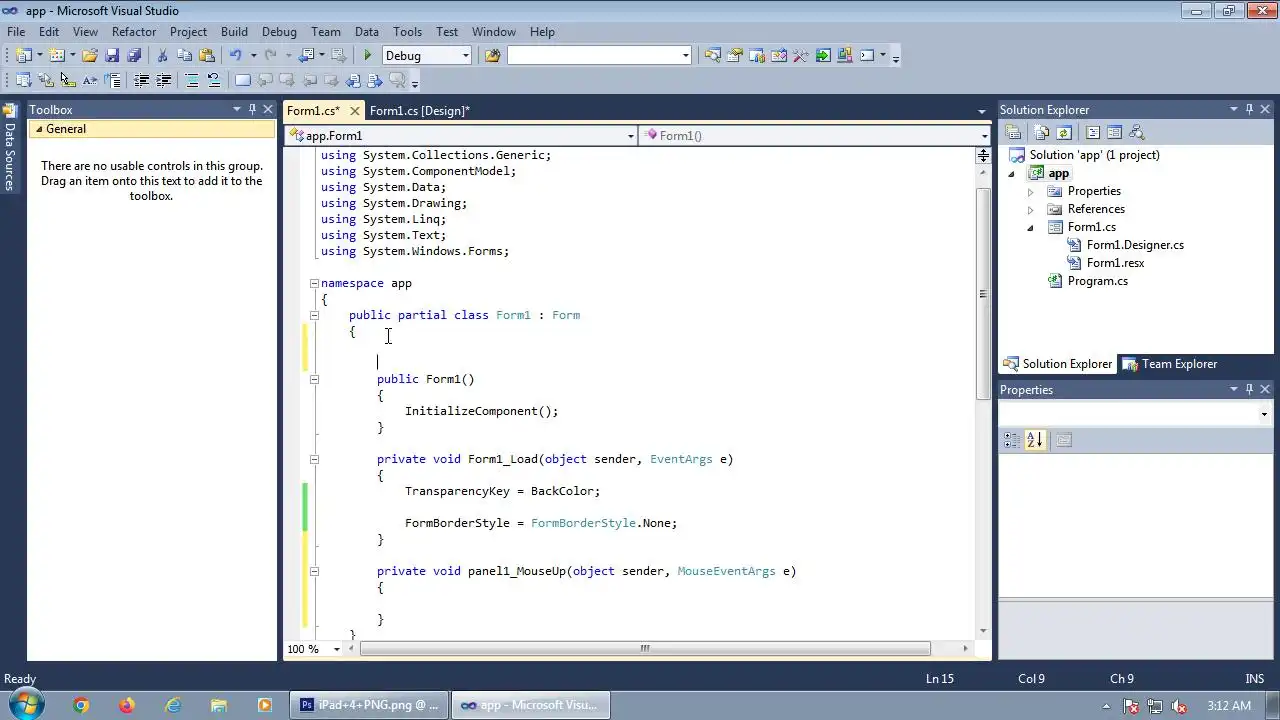Comment out the selected lines icon
The image size is (1280, 720).
point(192,80)
